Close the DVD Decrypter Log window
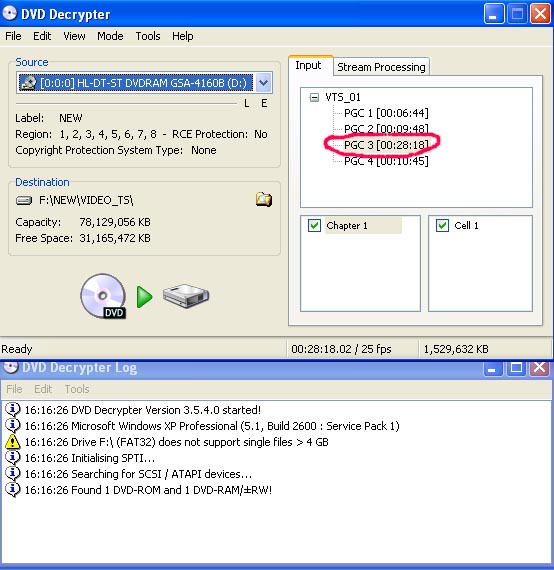 [x=539, y=368]
